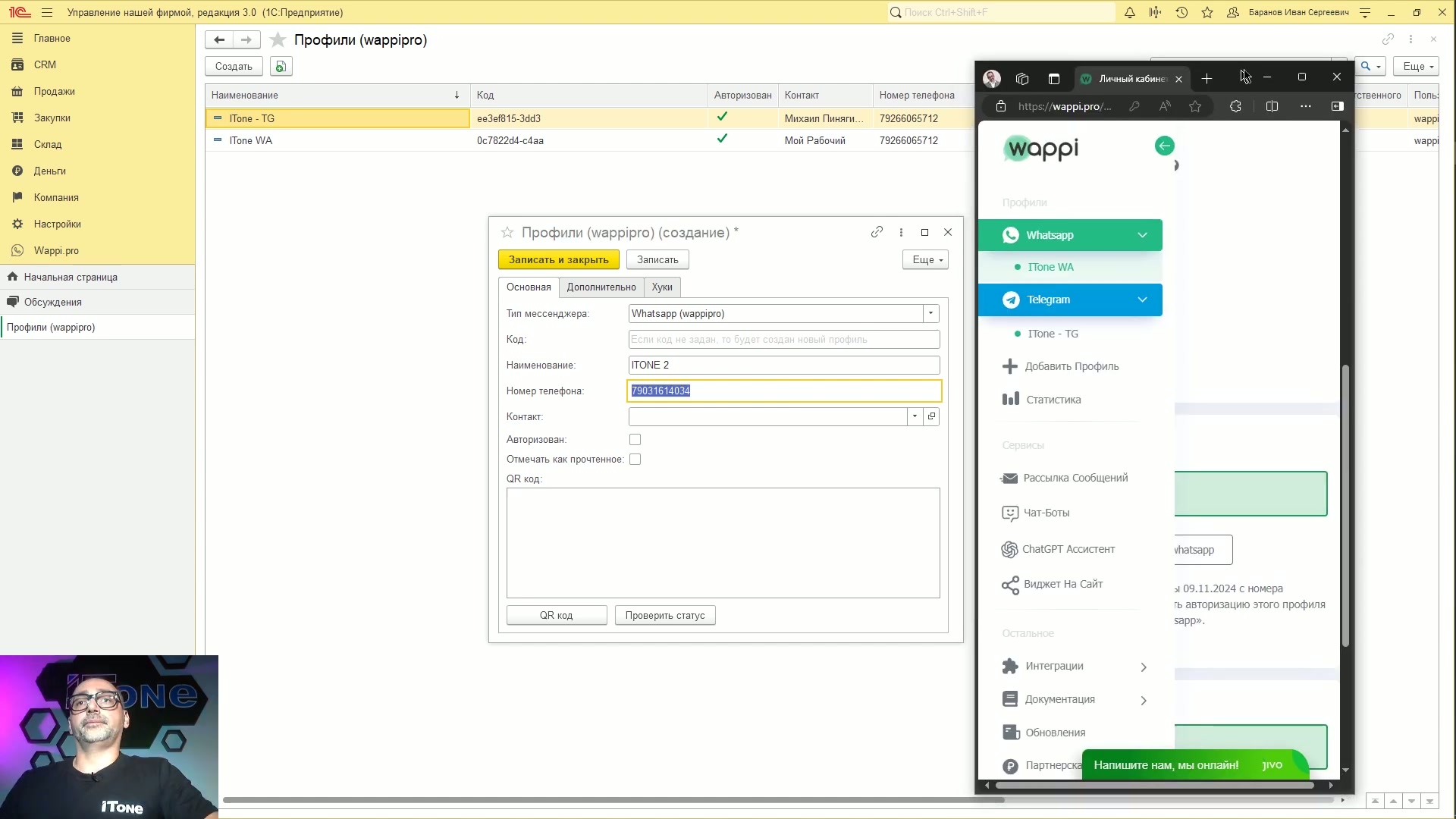The image size is (1456, 819).
Task: Click the browser page vertical scrollbar
Action: click(1346, 506)
